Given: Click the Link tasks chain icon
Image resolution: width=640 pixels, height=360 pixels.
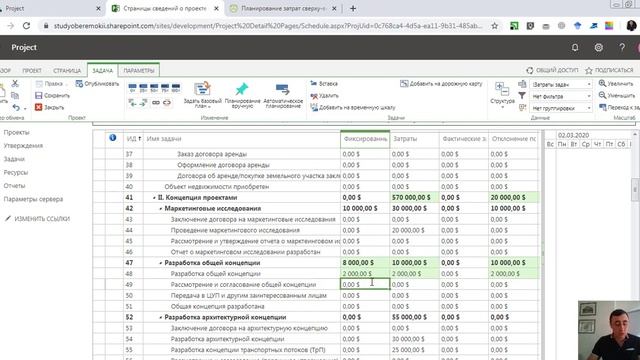Looking at the screenshot, I should [x=156, y=103].
